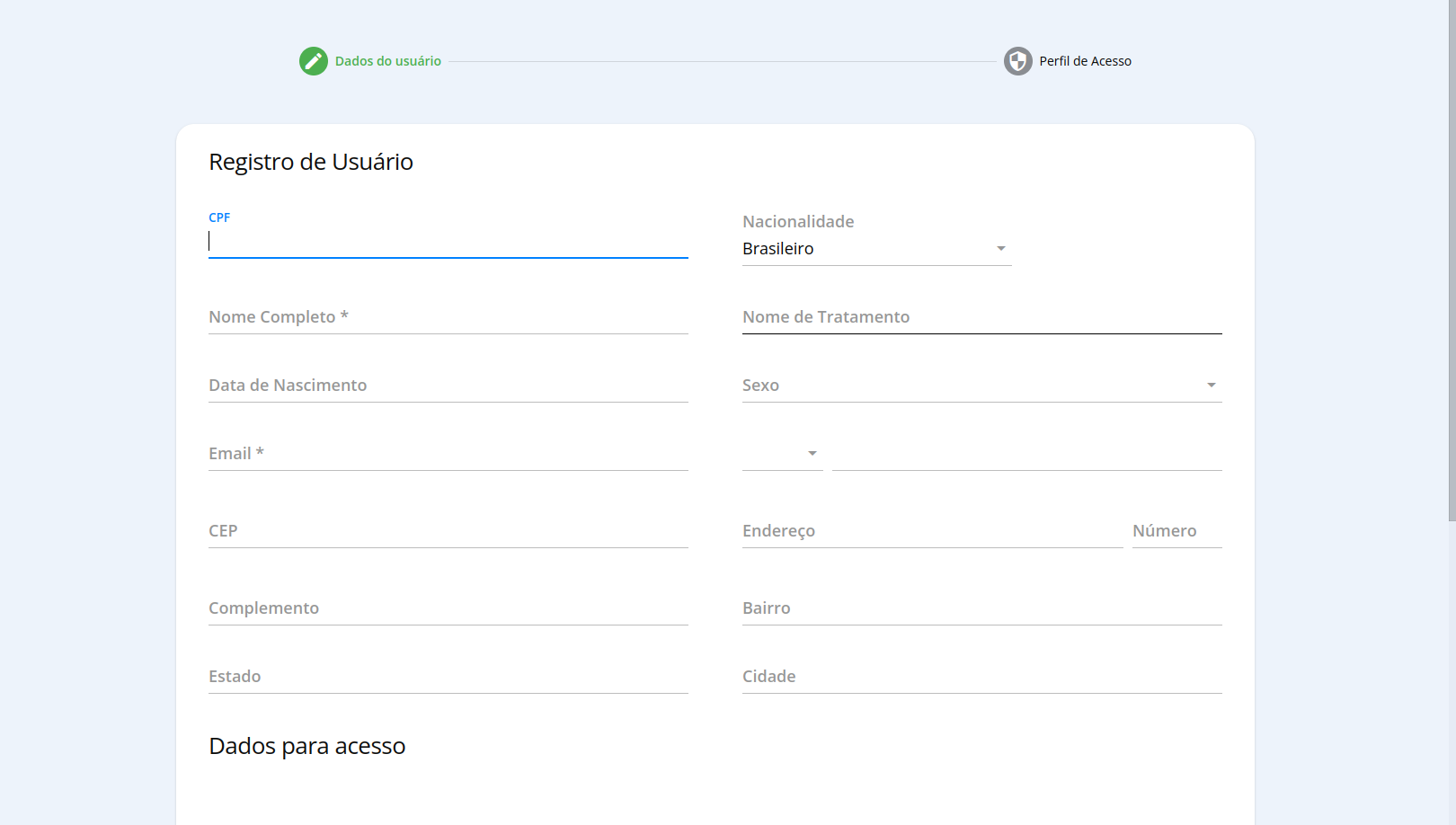Click the Cidade input field
The width and height of the screenshot is (1456, 825).
(x=981, y=677)
